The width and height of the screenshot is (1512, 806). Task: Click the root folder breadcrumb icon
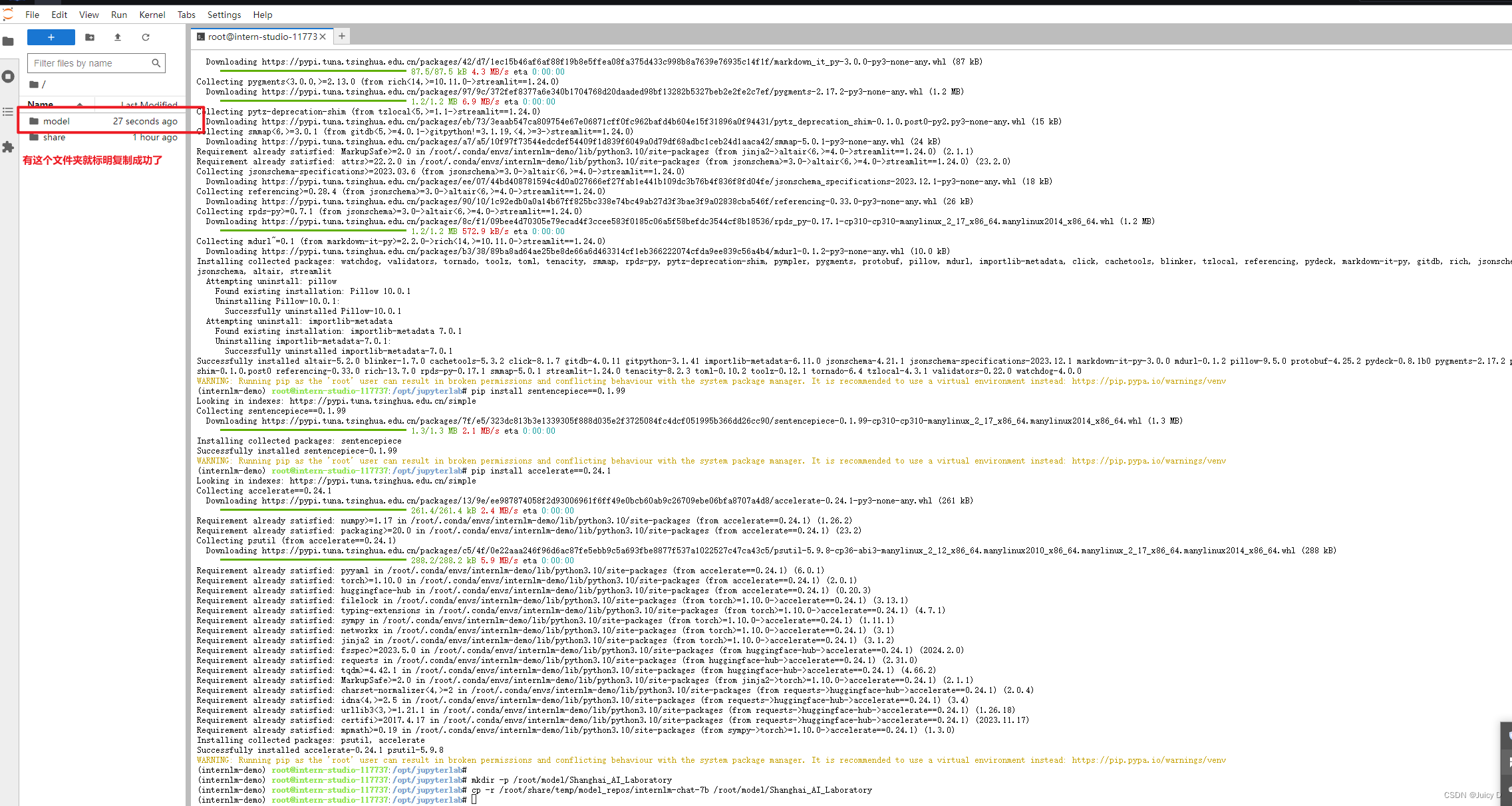click(34, 84)
